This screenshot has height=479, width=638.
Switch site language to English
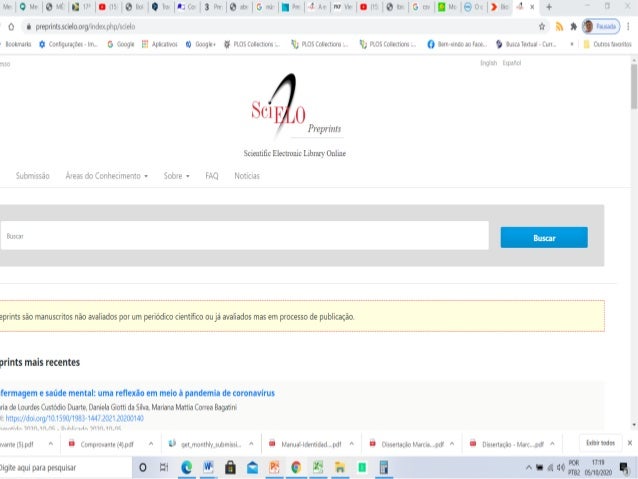click(488, 63)
